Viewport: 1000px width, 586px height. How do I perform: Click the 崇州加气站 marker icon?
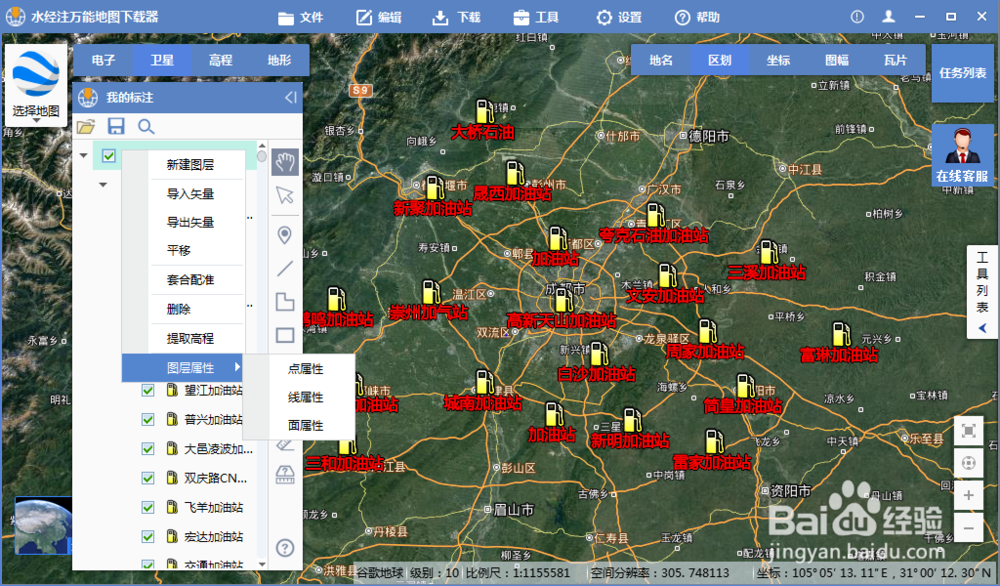(x=431, y=292)
